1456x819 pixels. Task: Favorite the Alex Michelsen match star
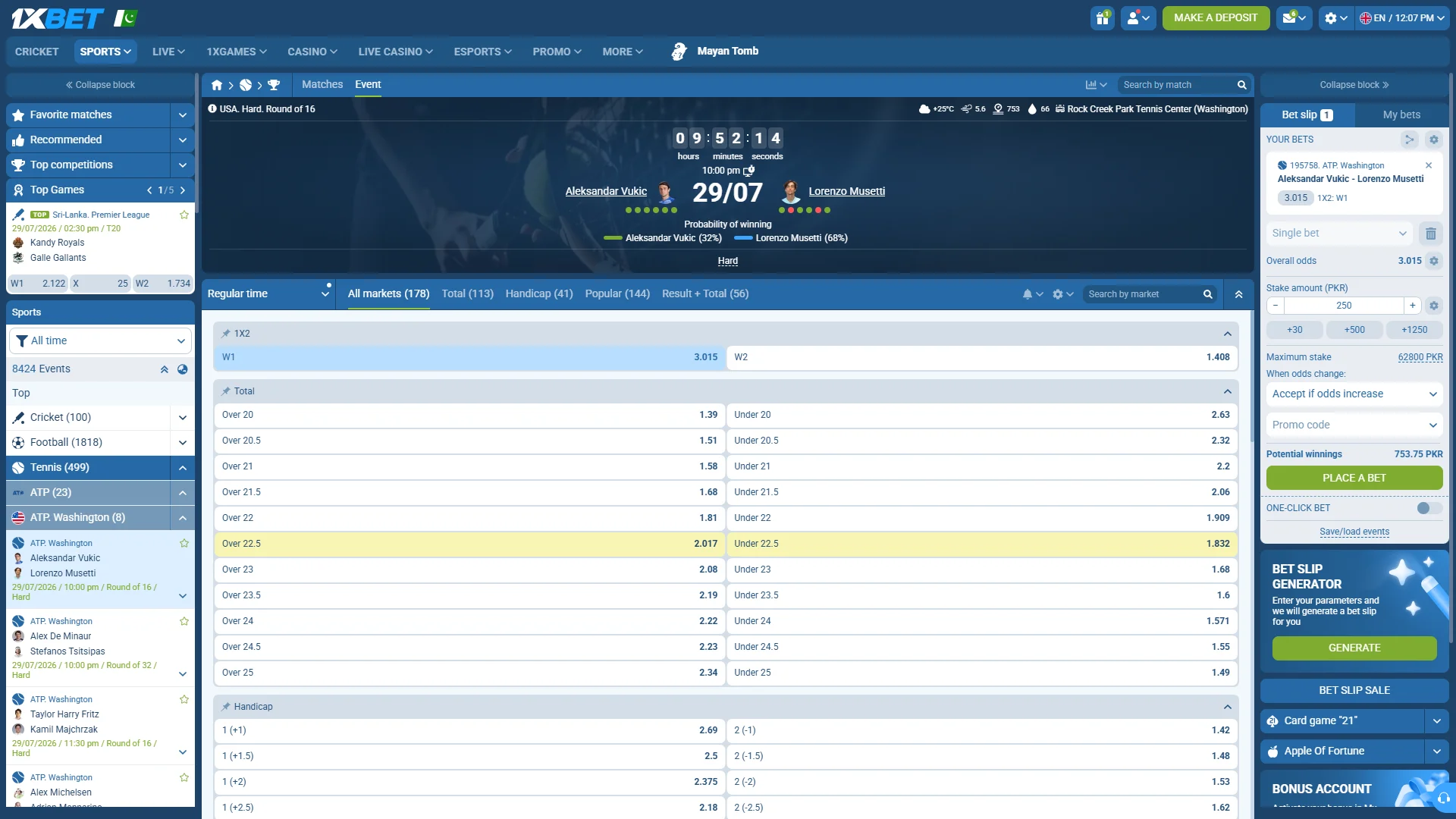pos(184,777)
